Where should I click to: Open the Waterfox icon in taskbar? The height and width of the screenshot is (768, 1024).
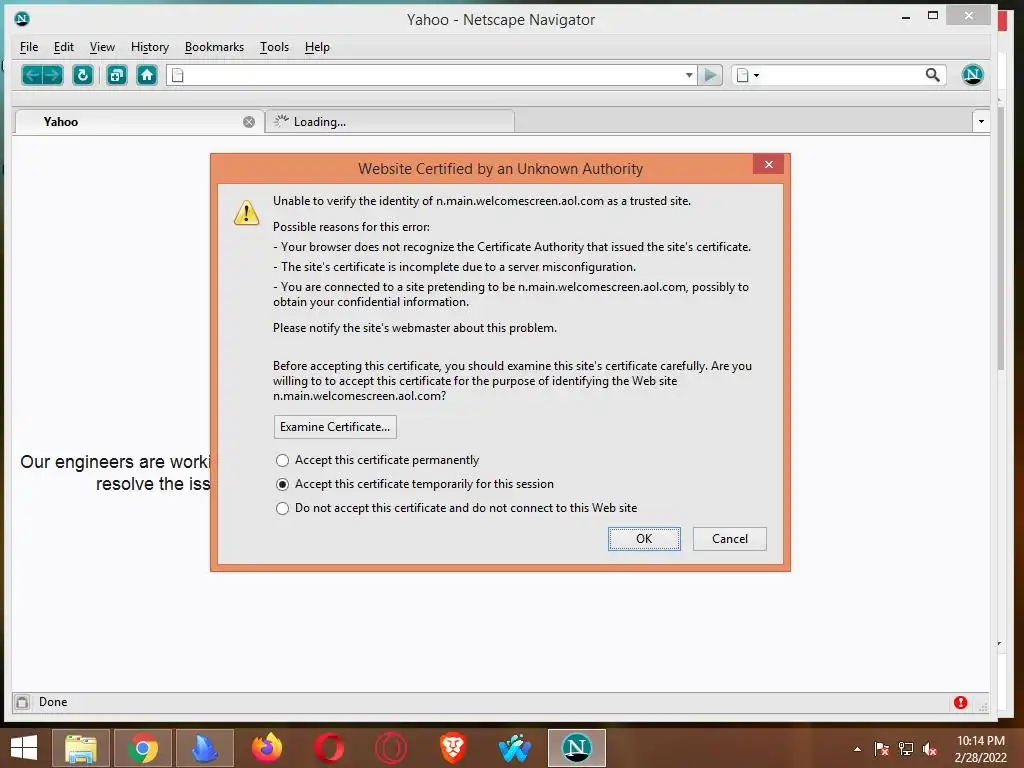515,748
